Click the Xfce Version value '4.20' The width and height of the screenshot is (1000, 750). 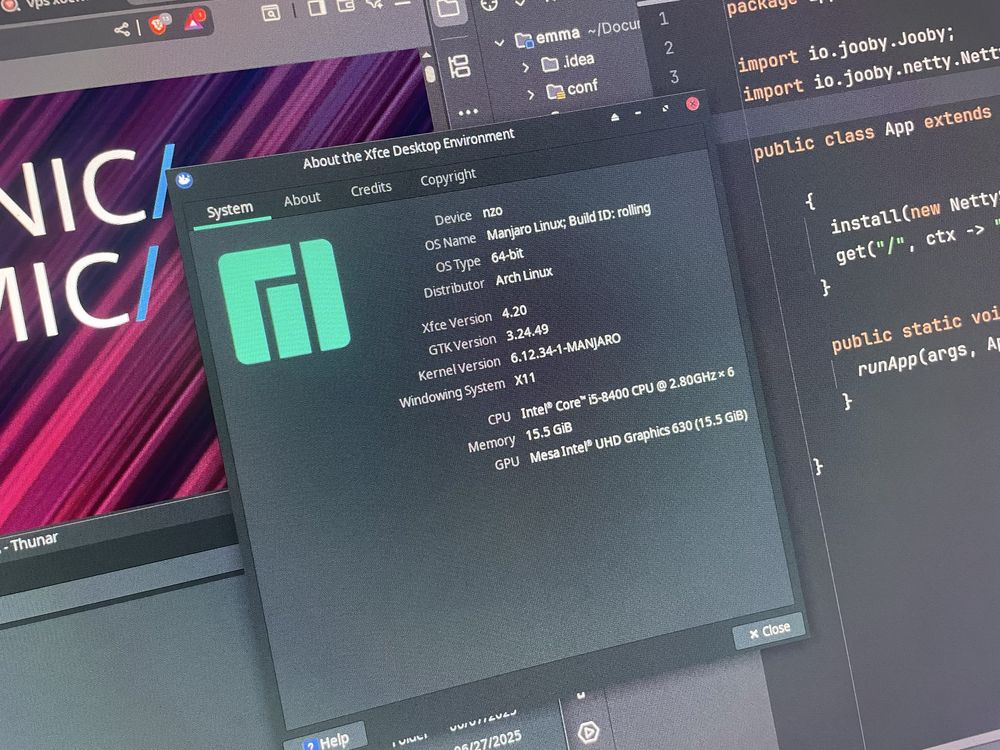pos(514,311)
